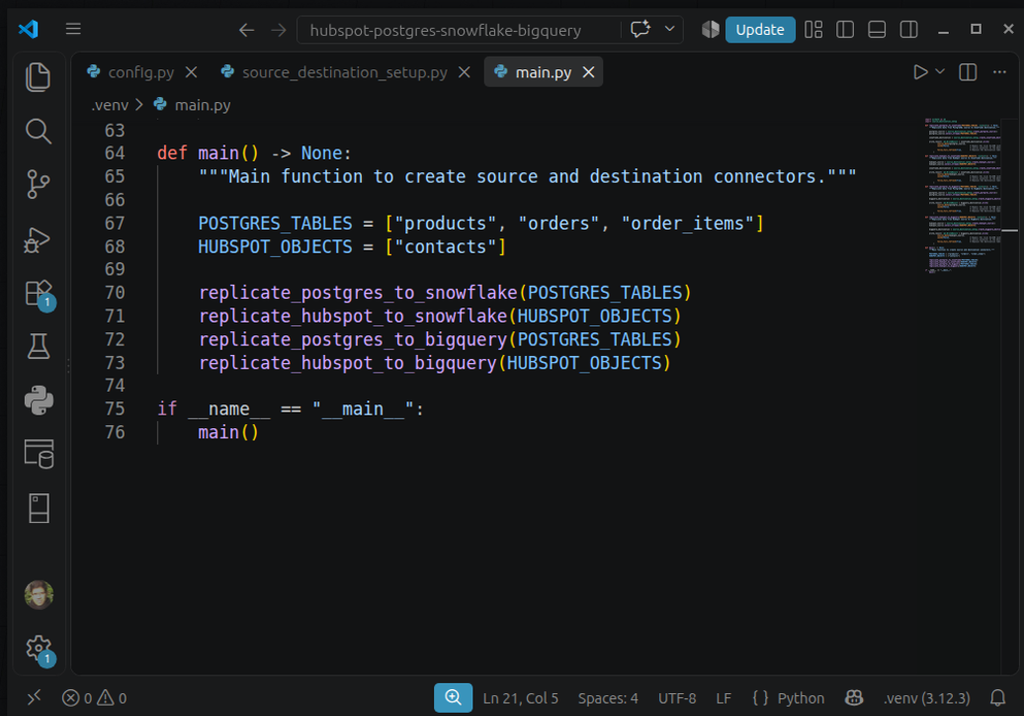1024x716 pixels.
Task: Click the Update button
Action: (760, 30)
